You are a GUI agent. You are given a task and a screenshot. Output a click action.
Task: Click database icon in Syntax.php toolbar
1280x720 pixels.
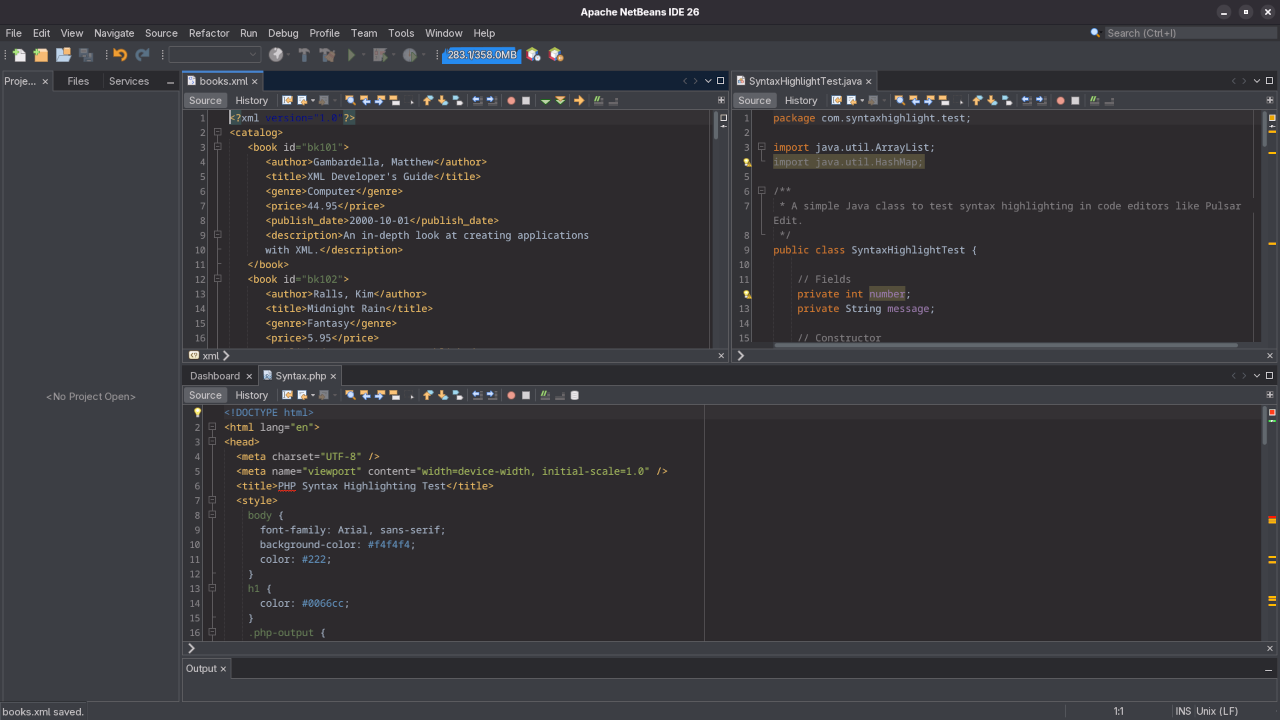pos(574,395)
